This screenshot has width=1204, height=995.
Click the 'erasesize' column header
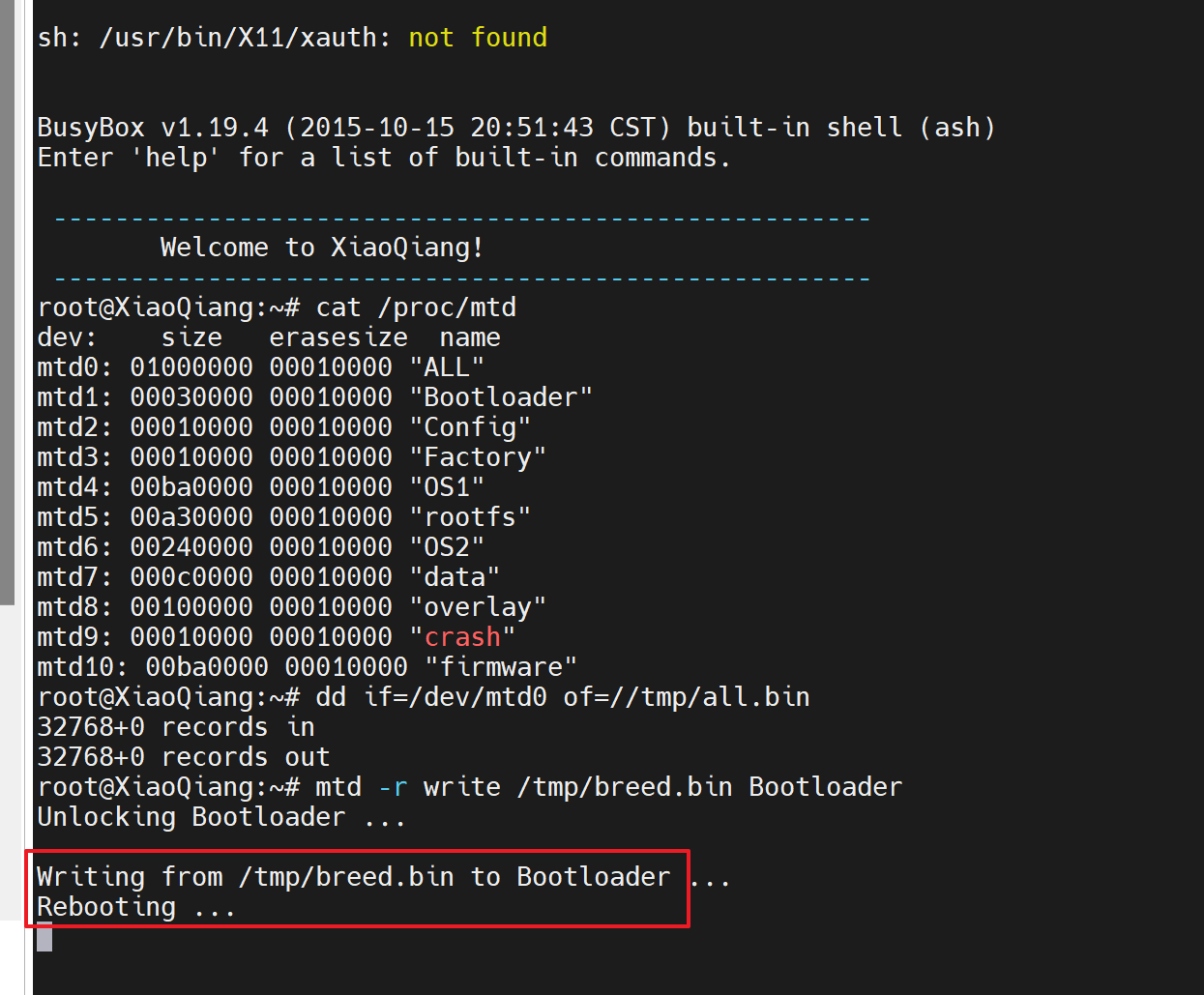[338, 337]
